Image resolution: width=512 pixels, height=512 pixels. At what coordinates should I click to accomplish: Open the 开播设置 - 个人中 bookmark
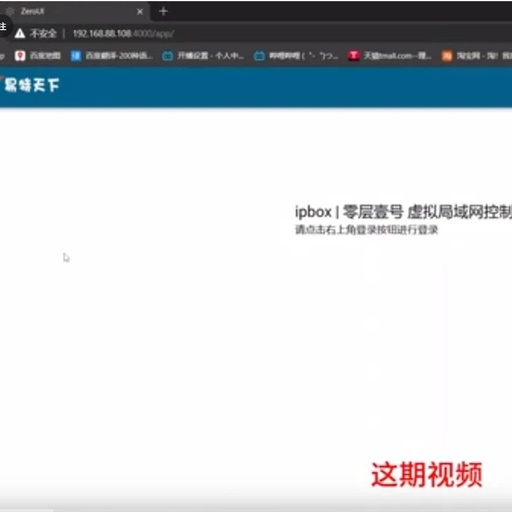point(203,56)
